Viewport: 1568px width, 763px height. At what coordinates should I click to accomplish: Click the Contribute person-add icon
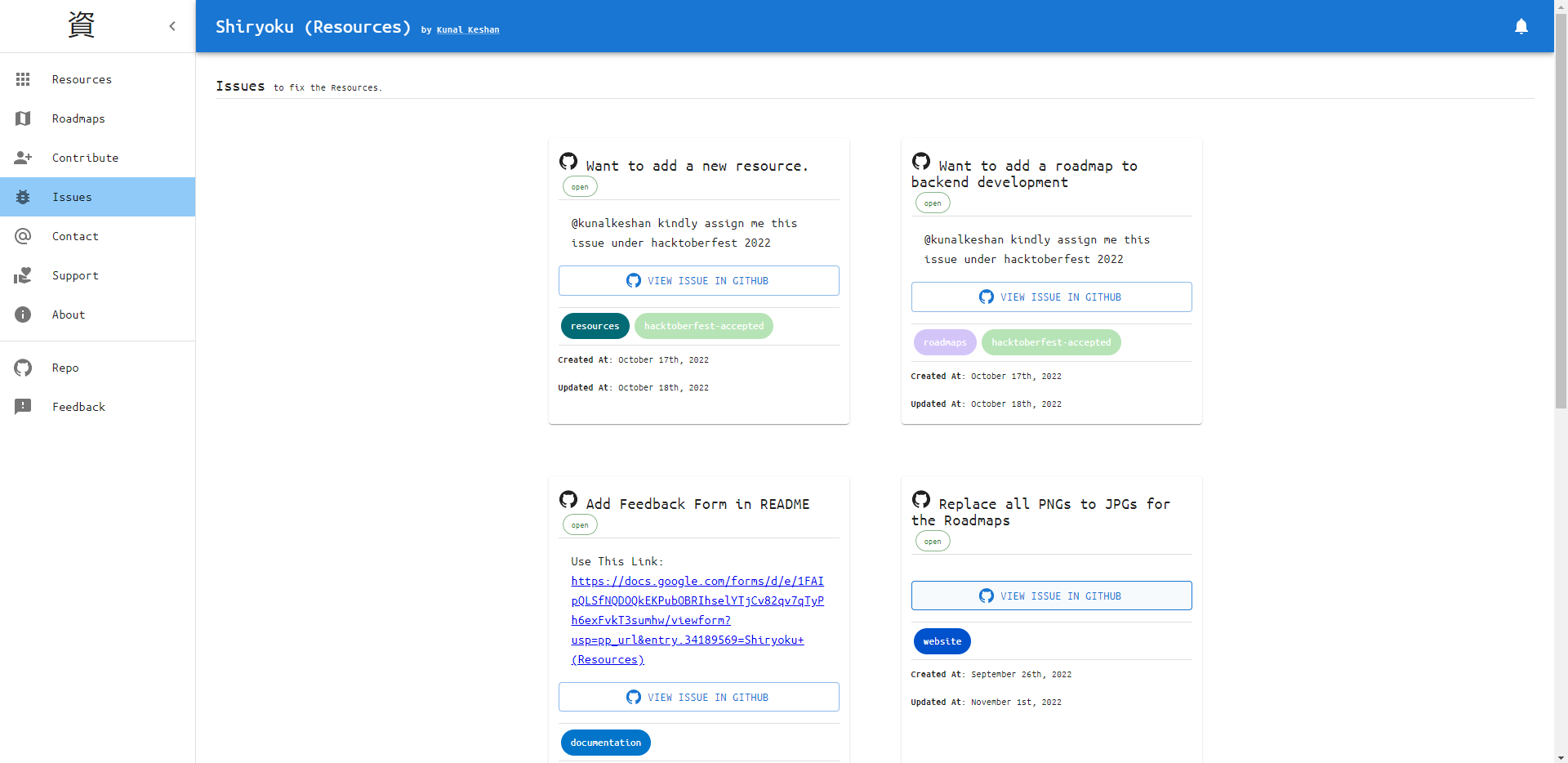pos(23,158)
